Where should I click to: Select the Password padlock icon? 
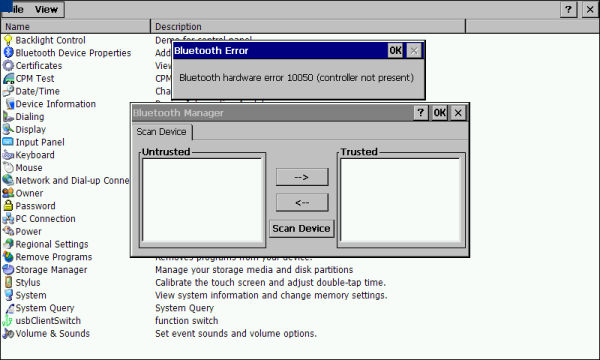tap(8, 206)
